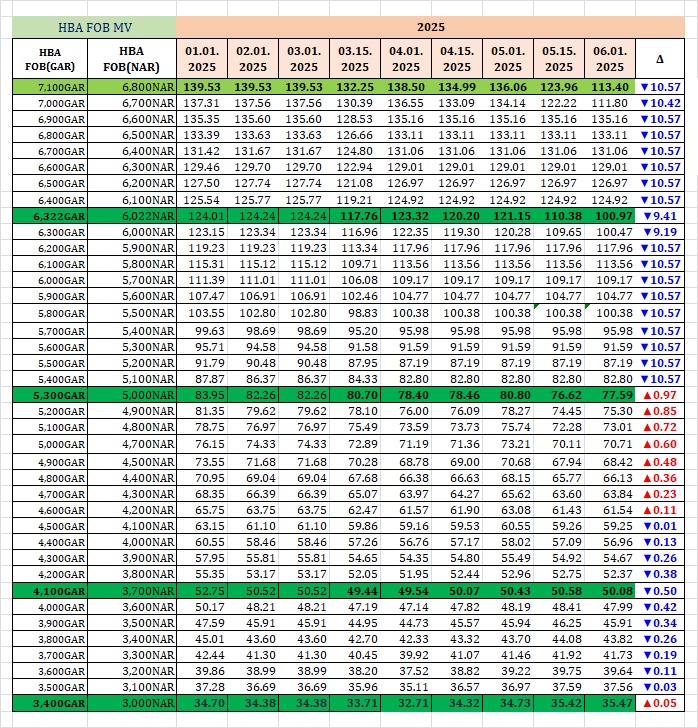This screenshot has height=728, width=698.
Task: Select the '▼10.42' delta cell
Action: pos(660,103)
